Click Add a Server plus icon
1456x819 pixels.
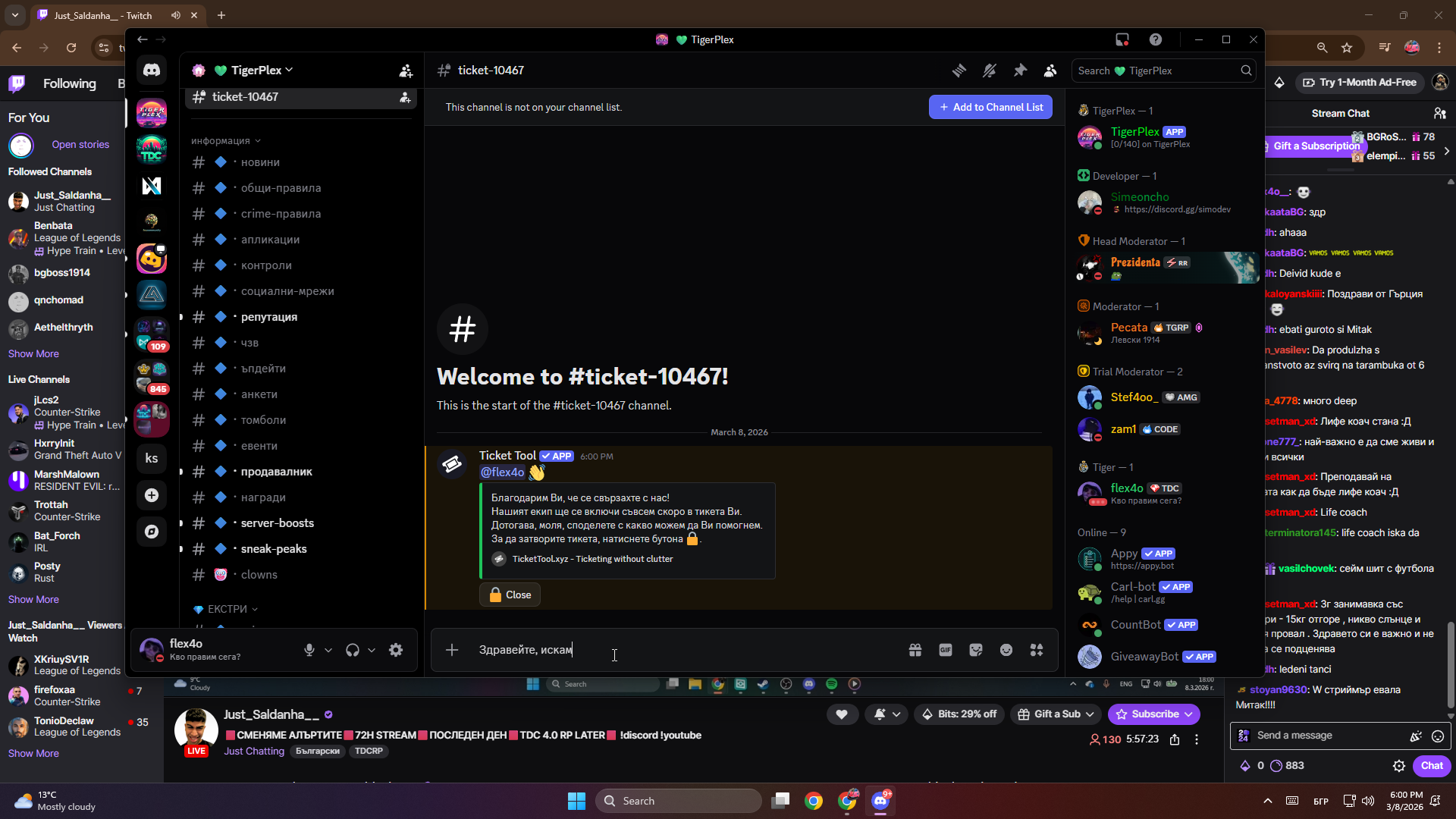pos(152,495)
